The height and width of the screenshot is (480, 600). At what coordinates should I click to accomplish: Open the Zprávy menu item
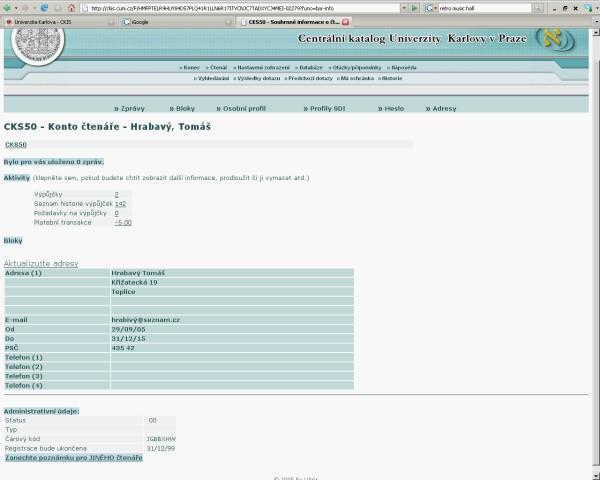(x=129, y=109)
